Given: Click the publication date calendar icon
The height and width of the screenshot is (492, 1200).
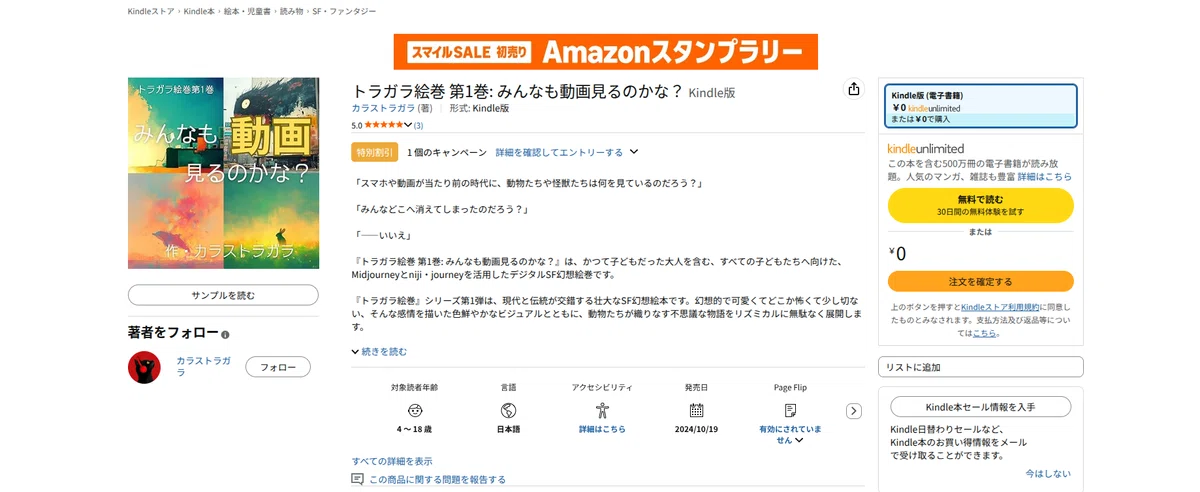Looking at the screenshot, I should click(696, 410).
